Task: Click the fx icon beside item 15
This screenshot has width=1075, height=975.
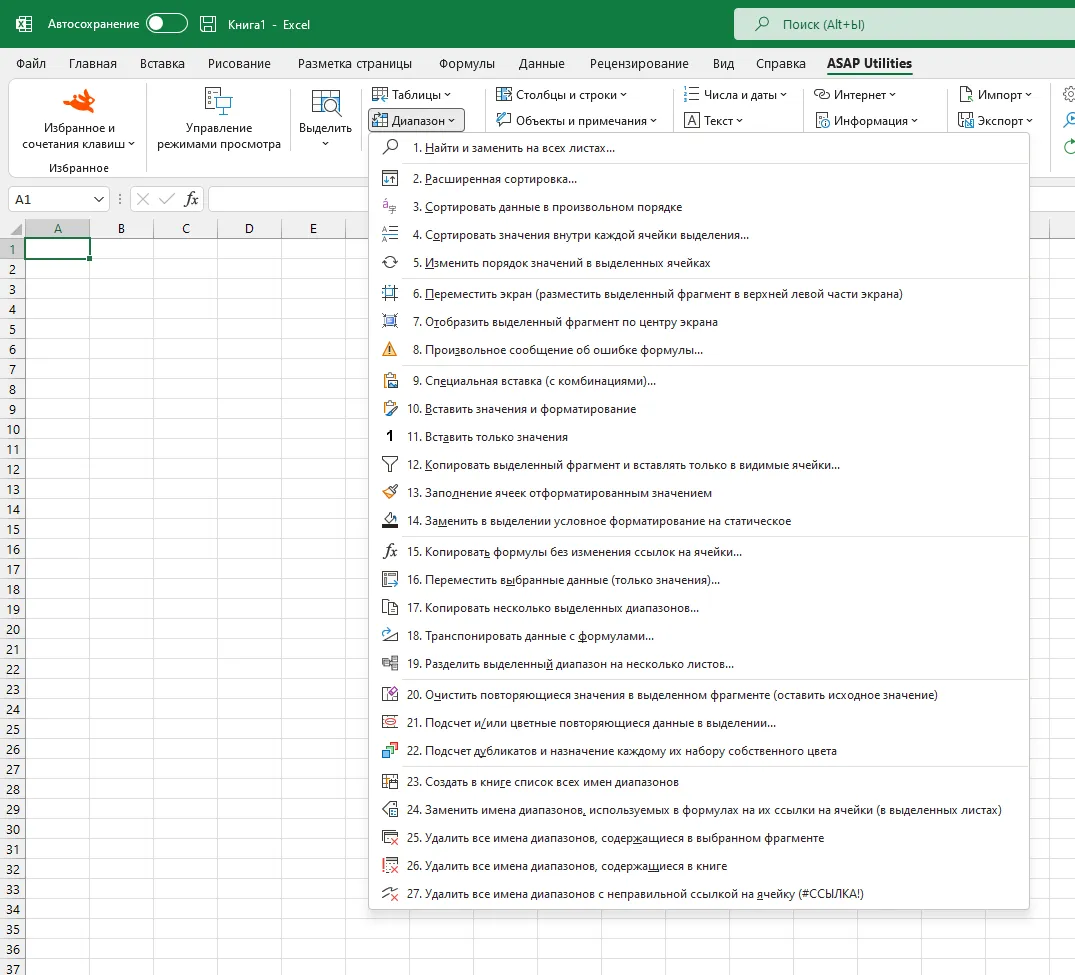Action: pos(390,551)
